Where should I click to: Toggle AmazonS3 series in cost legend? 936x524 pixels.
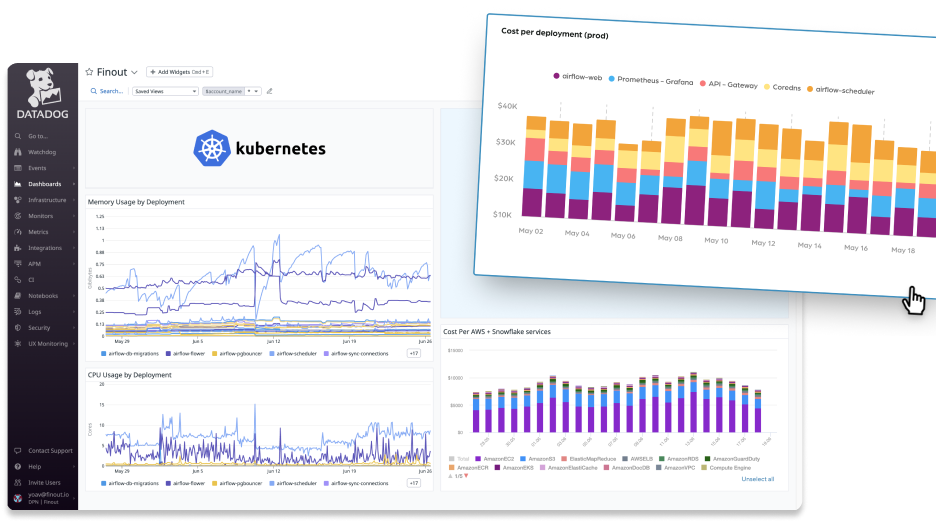pyautogui.click(x=538, y=459)
